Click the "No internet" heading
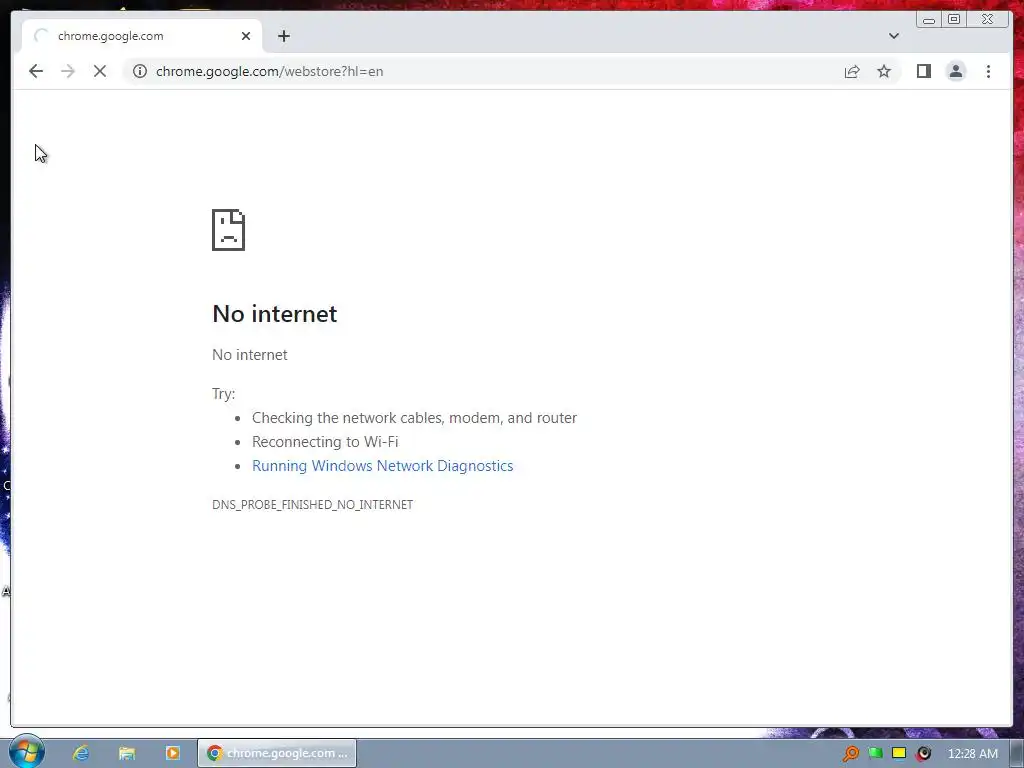 [x=274, y=314]
